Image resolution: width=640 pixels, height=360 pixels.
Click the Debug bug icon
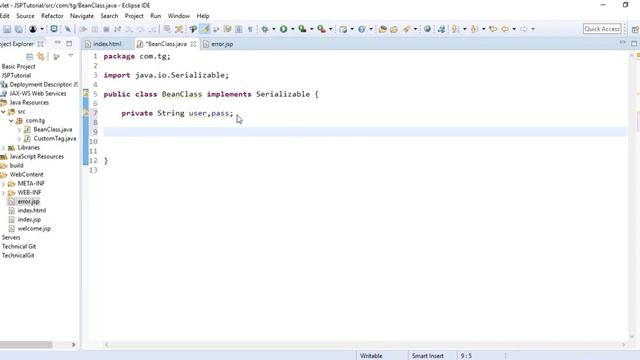pyautogui.click(x=265, y=29)
